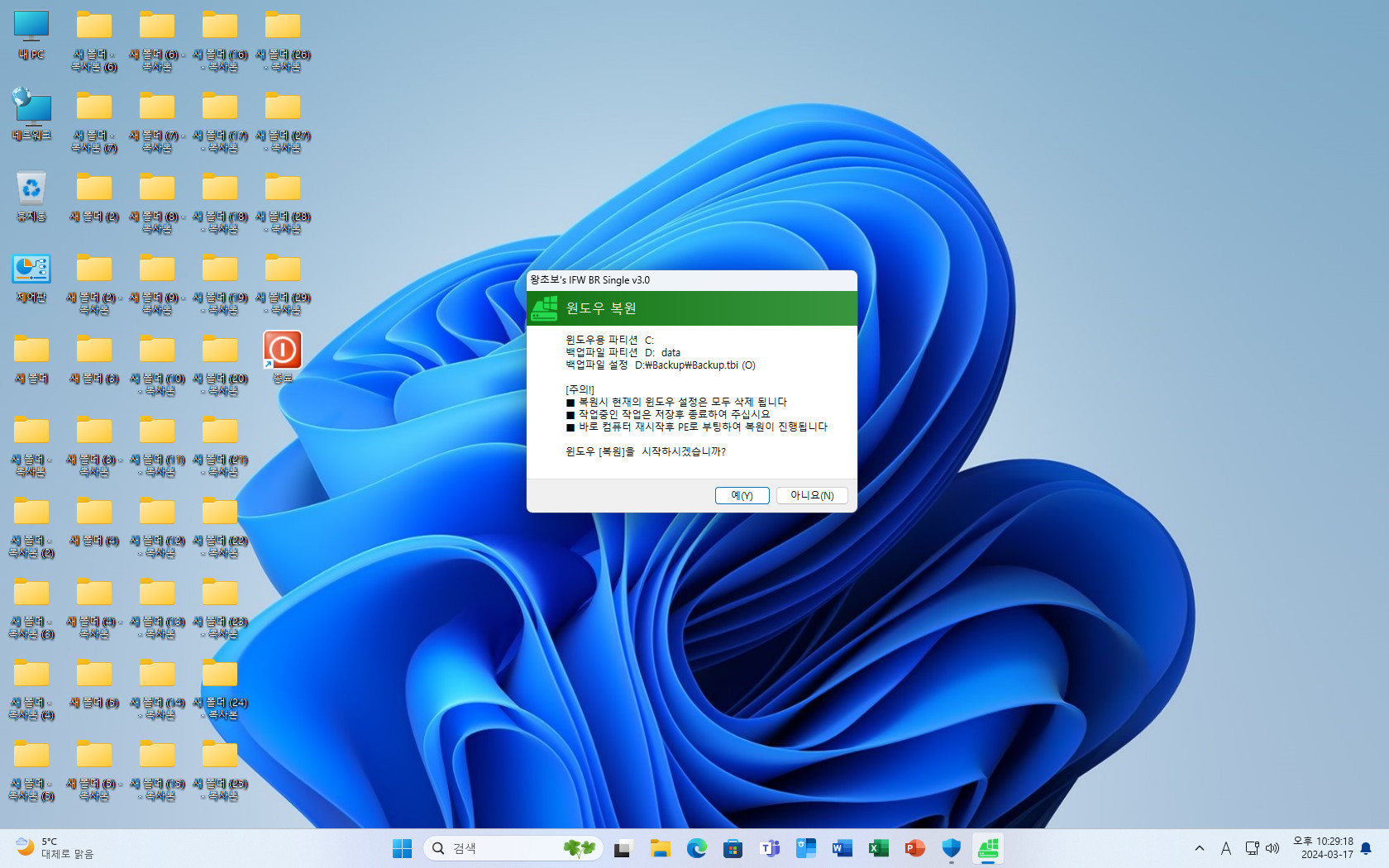The height and width of the screenshot is (868, 1389).
Task: Select the 새 폴더 (2) - 복사본 folder
Action: [x=94, y=284]
